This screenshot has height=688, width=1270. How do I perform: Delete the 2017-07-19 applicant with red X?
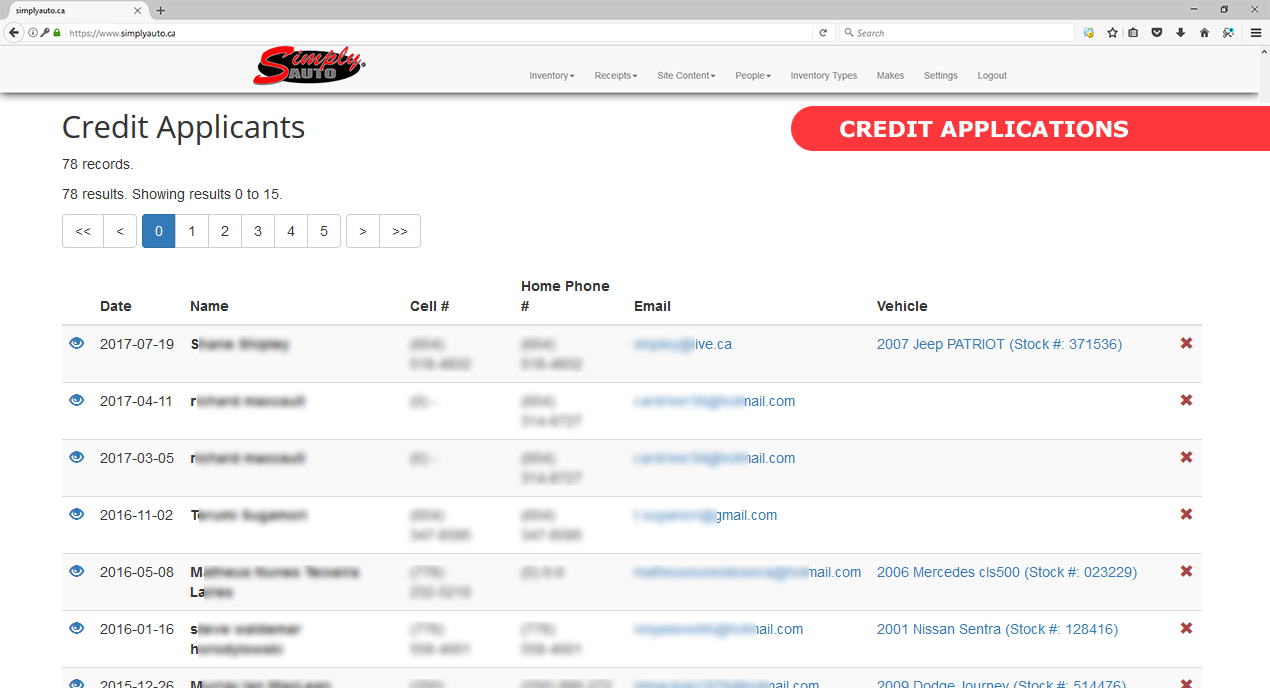click(1186, 343)
